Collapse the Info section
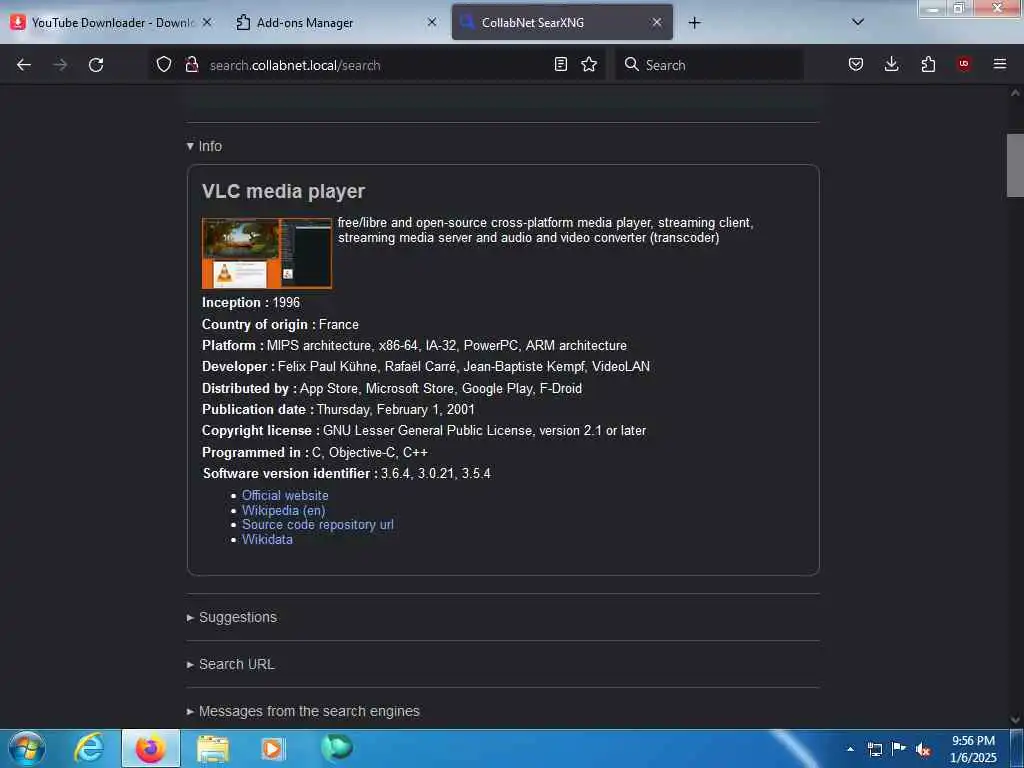 (204, 146)
